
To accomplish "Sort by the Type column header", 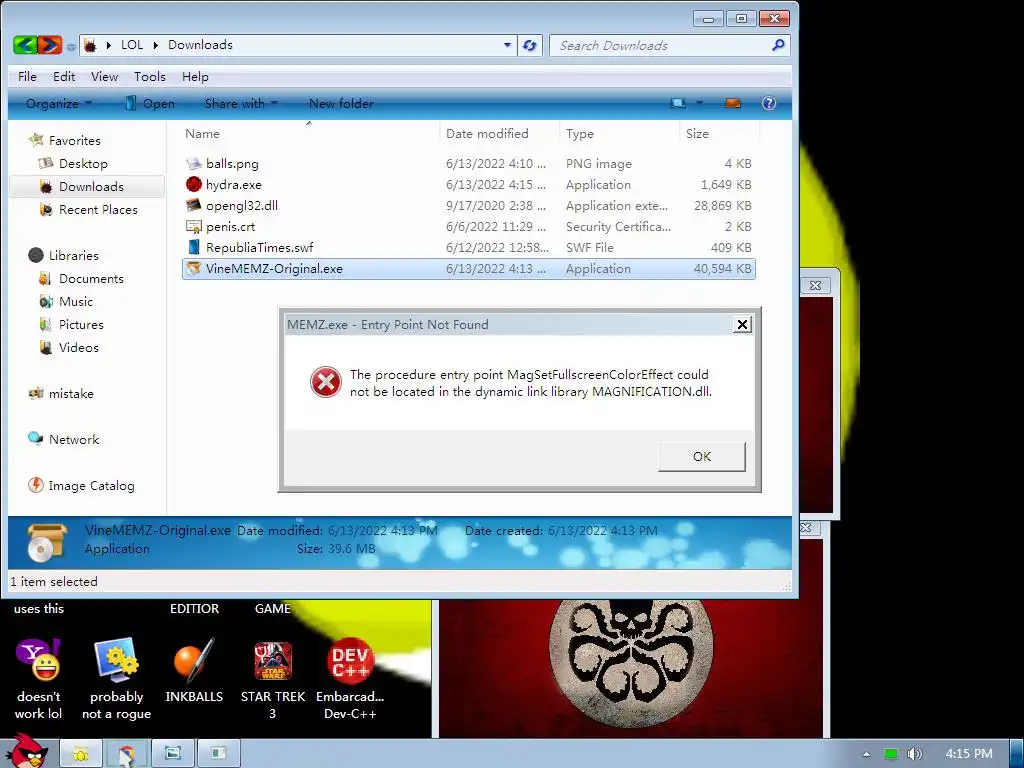I will pos(619,133).
